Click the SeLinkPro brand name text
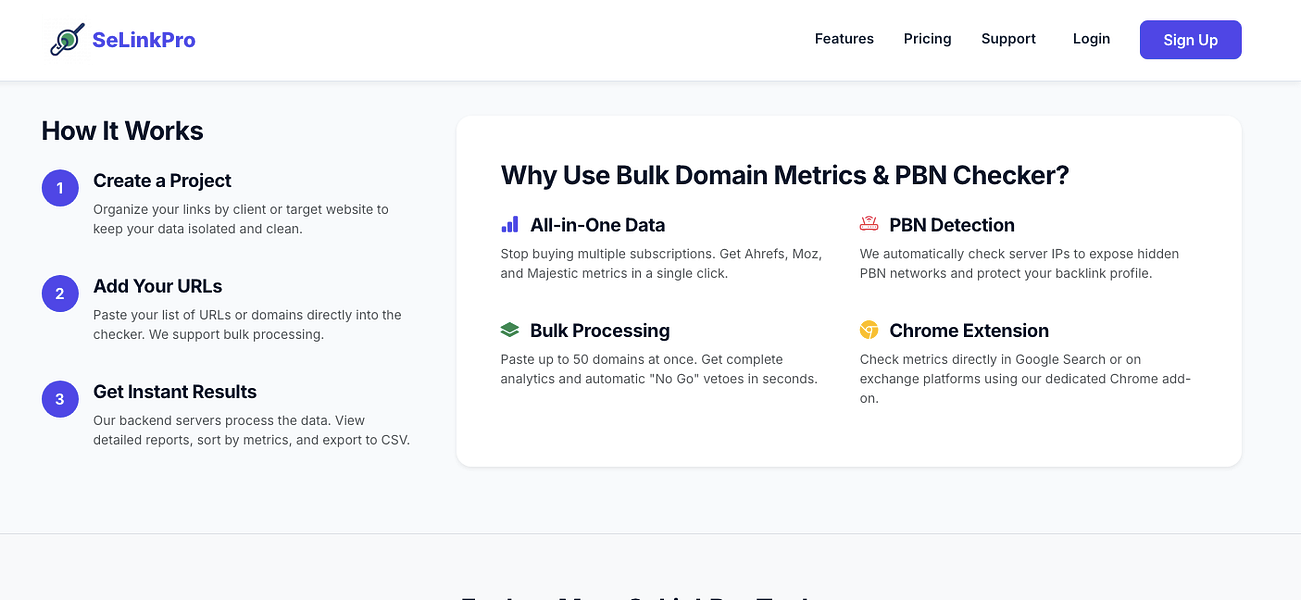This screenshot has width=1301, height=600. [x=144, y=40]
